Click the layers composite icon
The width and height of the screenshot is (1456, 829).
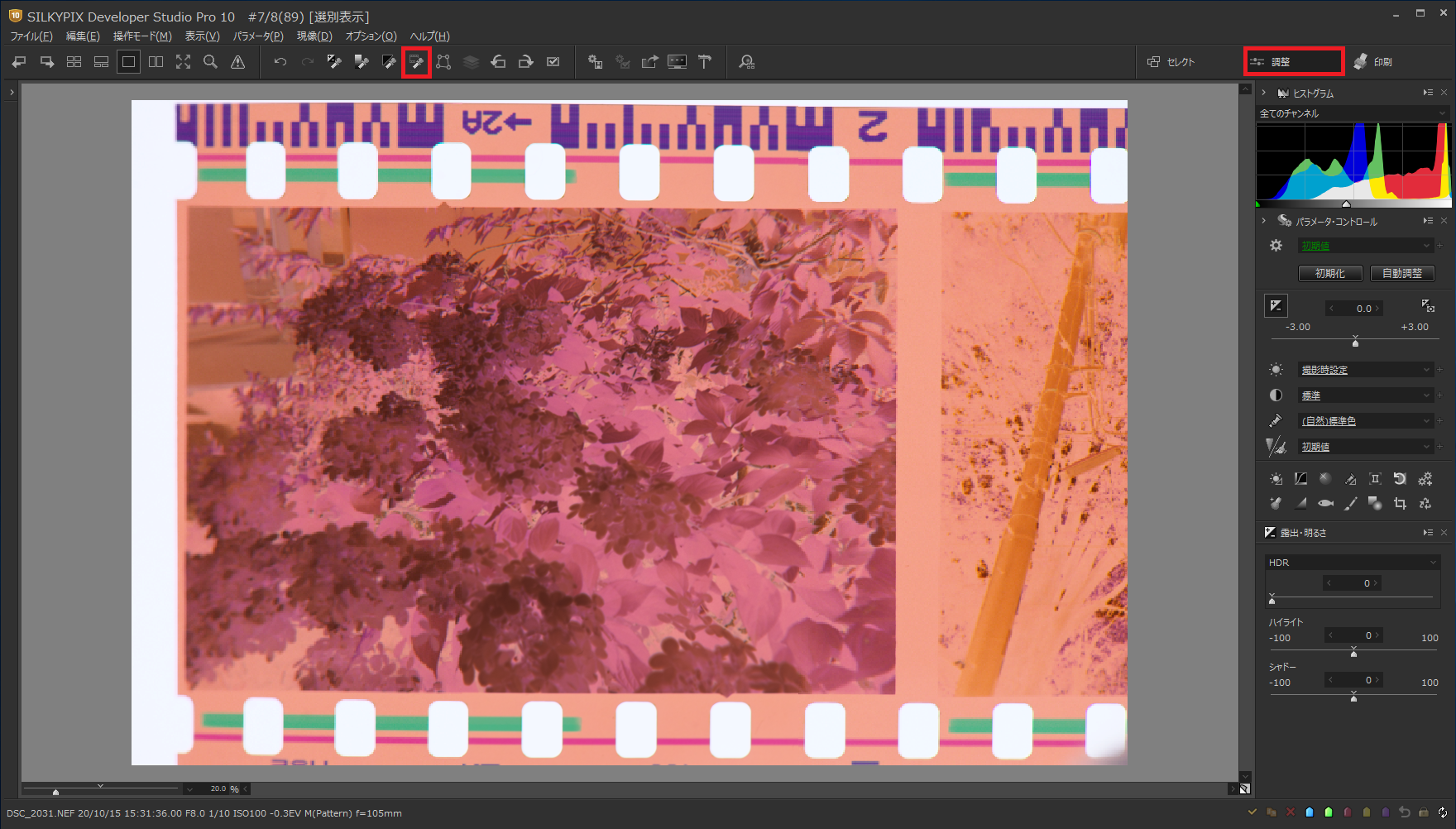click(471, 62)
